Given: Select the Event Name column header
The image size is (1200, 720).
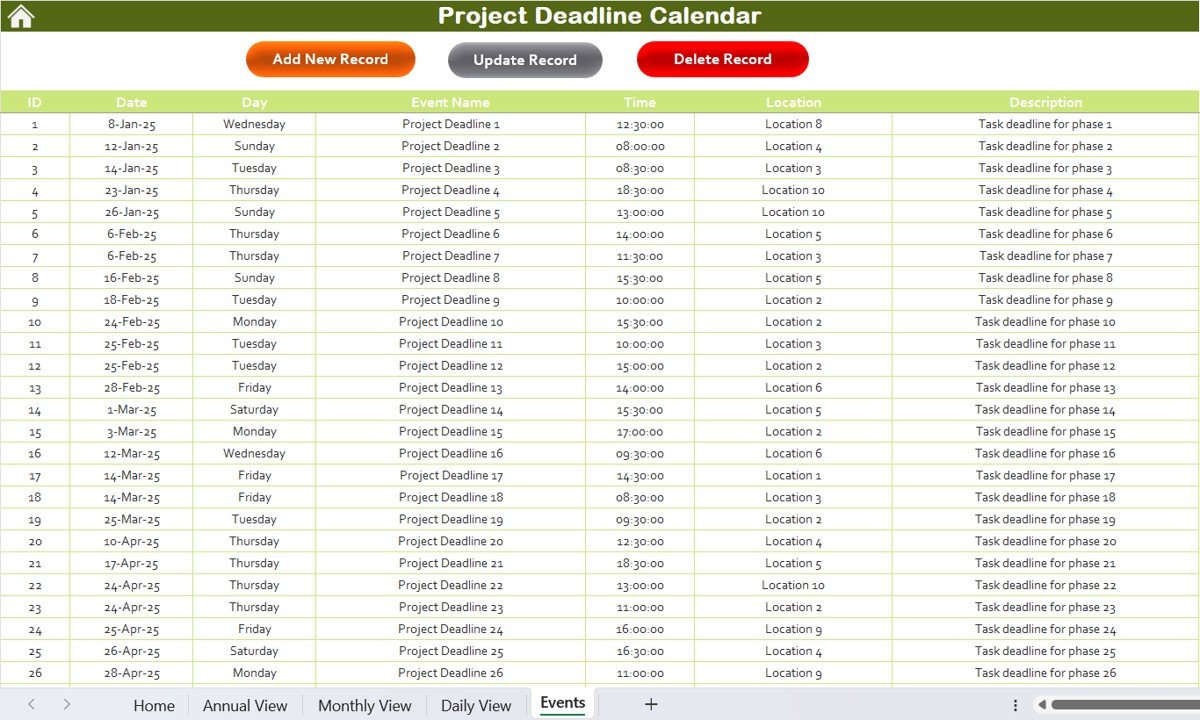Looking at the screenshot, I should 450,102.
